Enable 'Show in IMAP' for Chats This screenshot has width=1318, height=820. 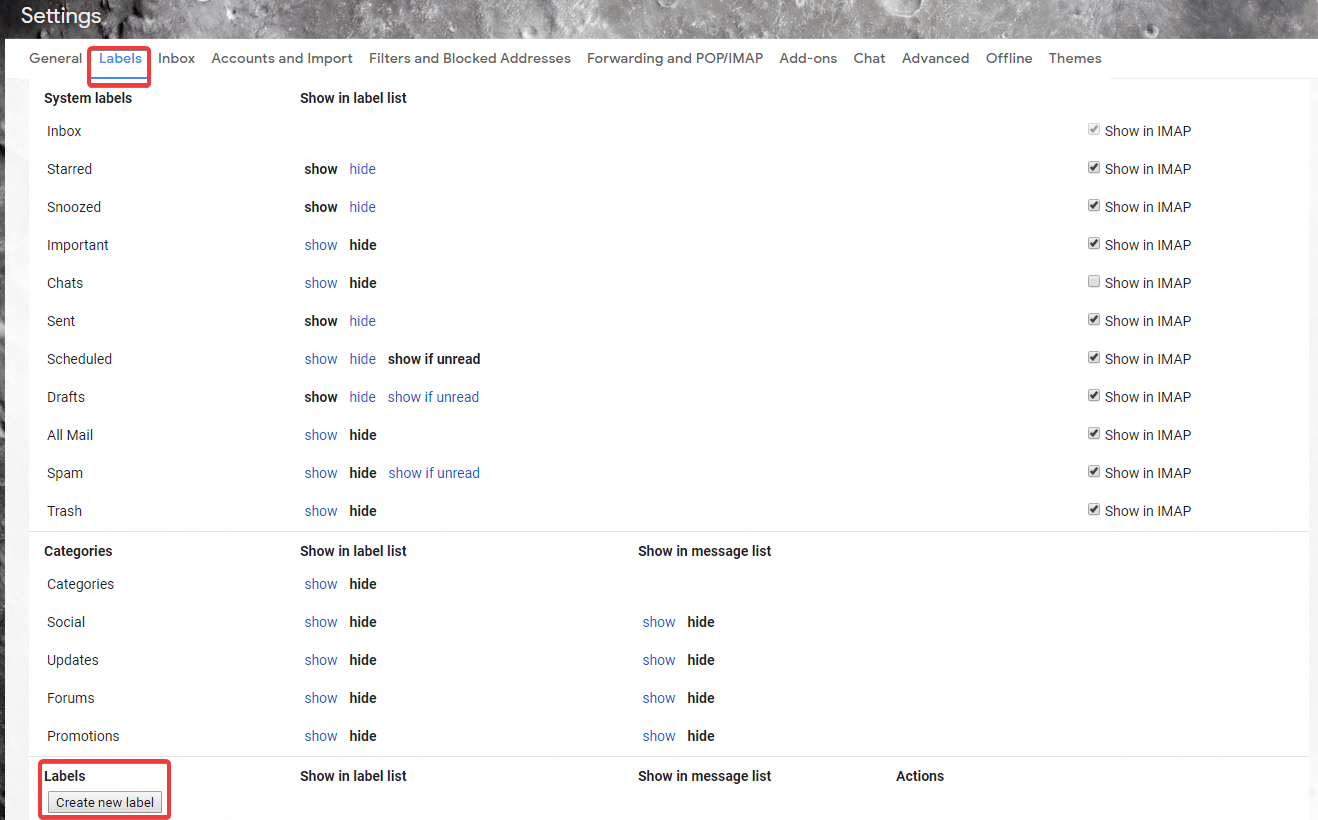coord(1093,281)
